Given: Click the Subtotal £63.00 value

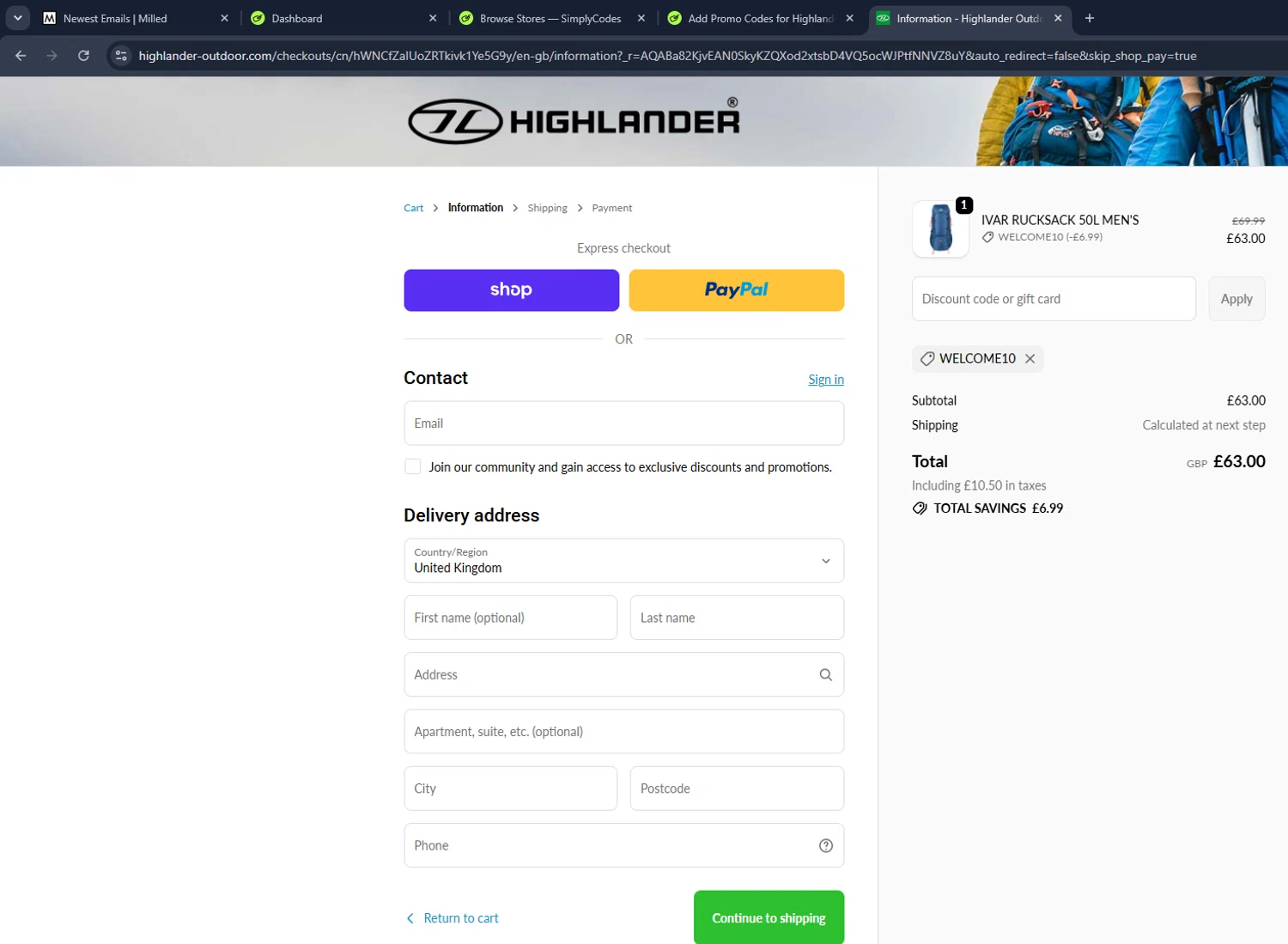Looking at the screenshot, I should [x=1246, y=400].
